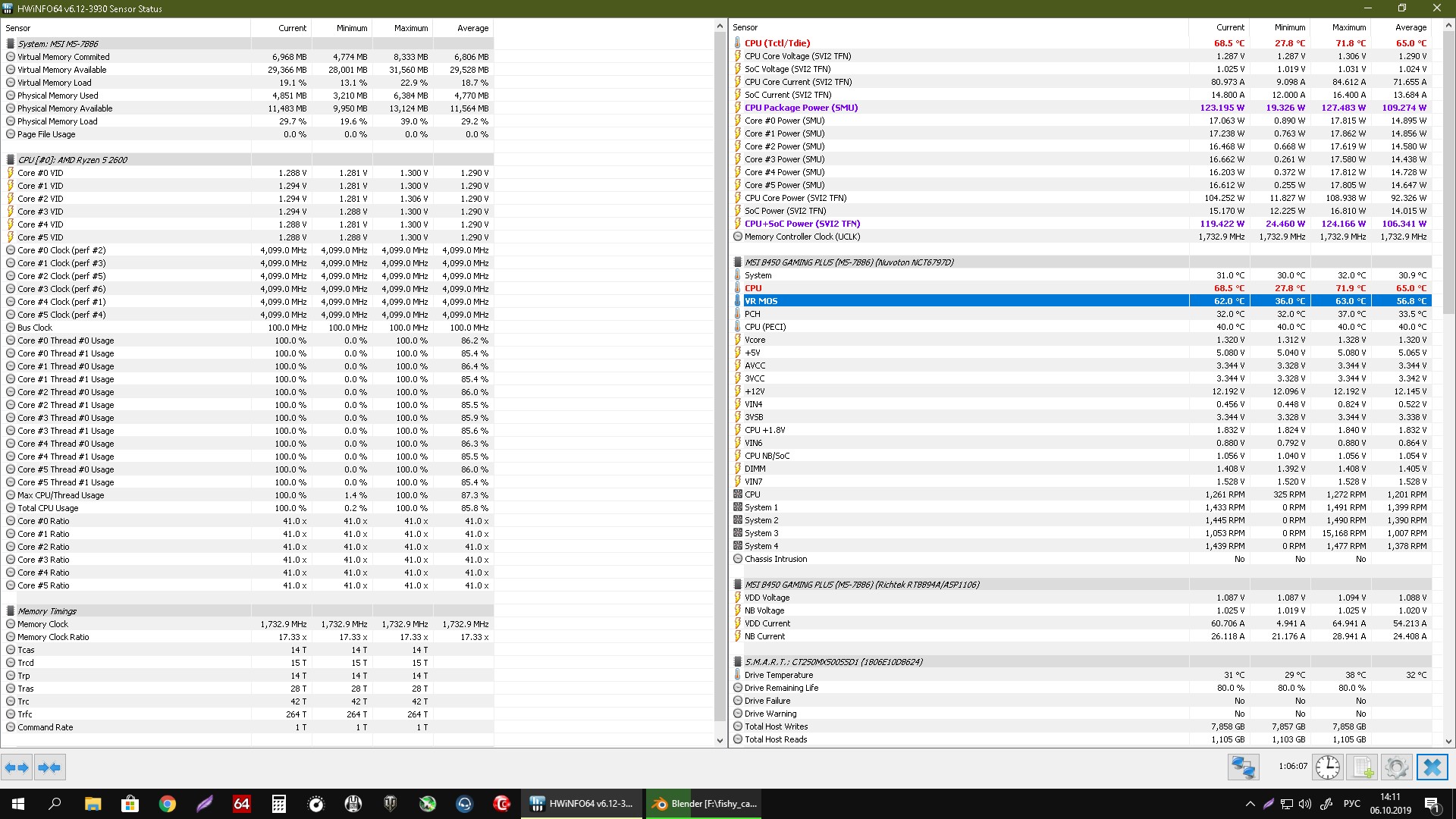Click left panel scrollbar down arrow
Screen dimensions: 1456x819
pos(720,741)
